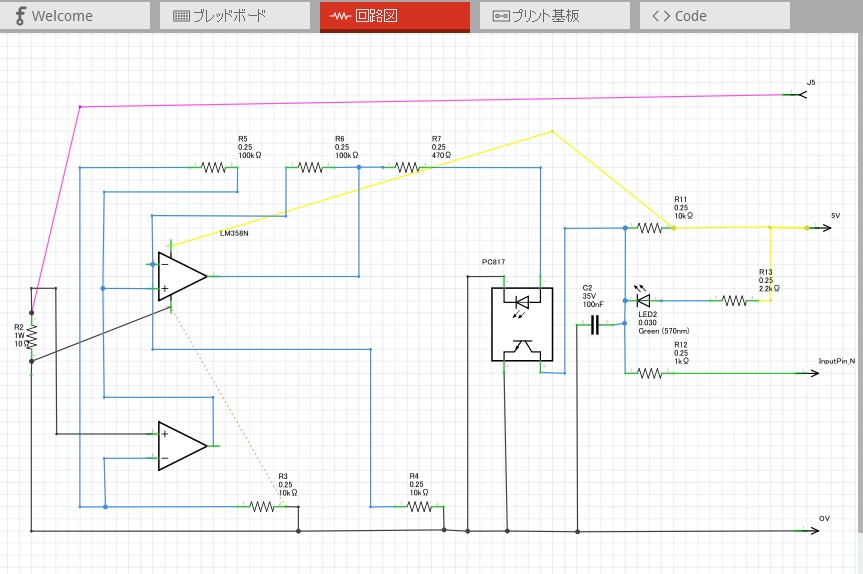The image size is (863, 574).
Task: Open the ブレッドボード tab
Action: [234, 16]
